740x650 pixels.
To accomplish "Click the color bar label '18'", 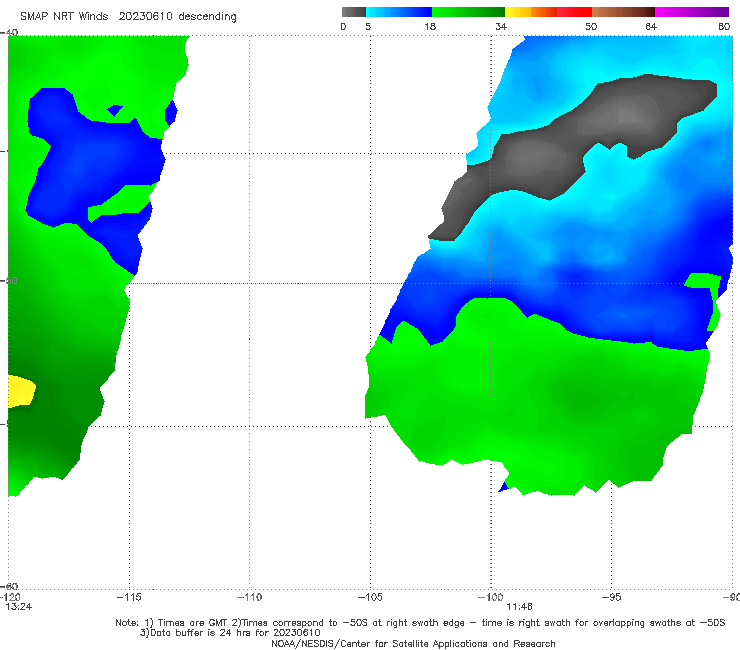I will pos(430,26).
